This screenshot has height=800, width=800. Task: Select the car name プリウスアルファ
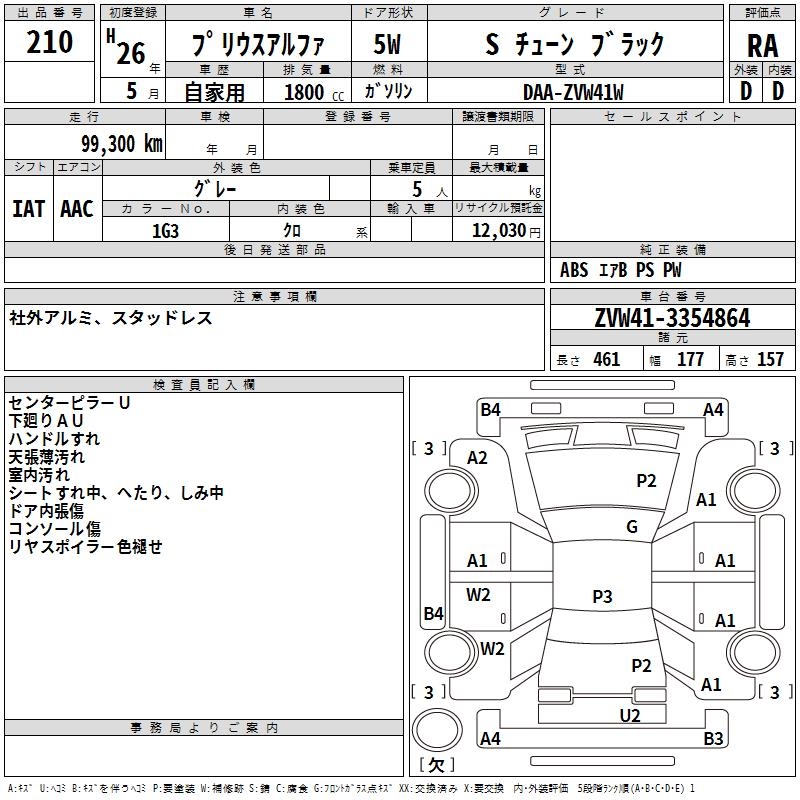click(258, 44)
